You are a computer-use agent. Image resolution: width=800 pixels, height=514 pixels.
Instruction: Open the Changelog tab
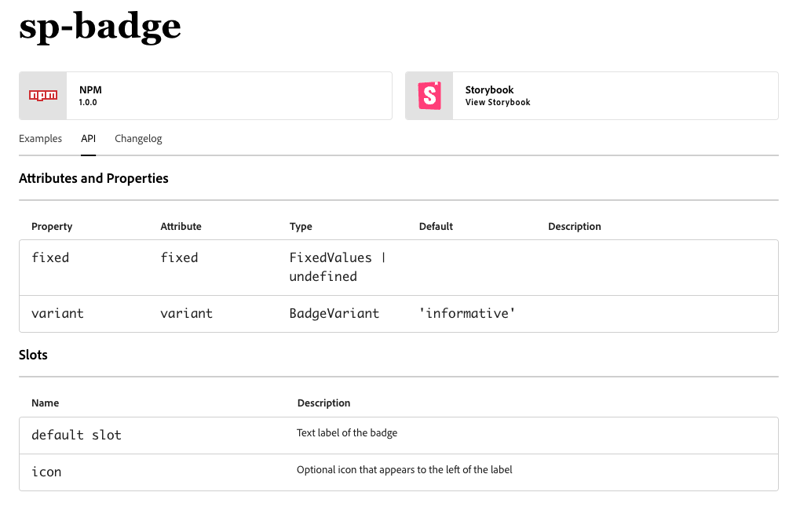138,139
